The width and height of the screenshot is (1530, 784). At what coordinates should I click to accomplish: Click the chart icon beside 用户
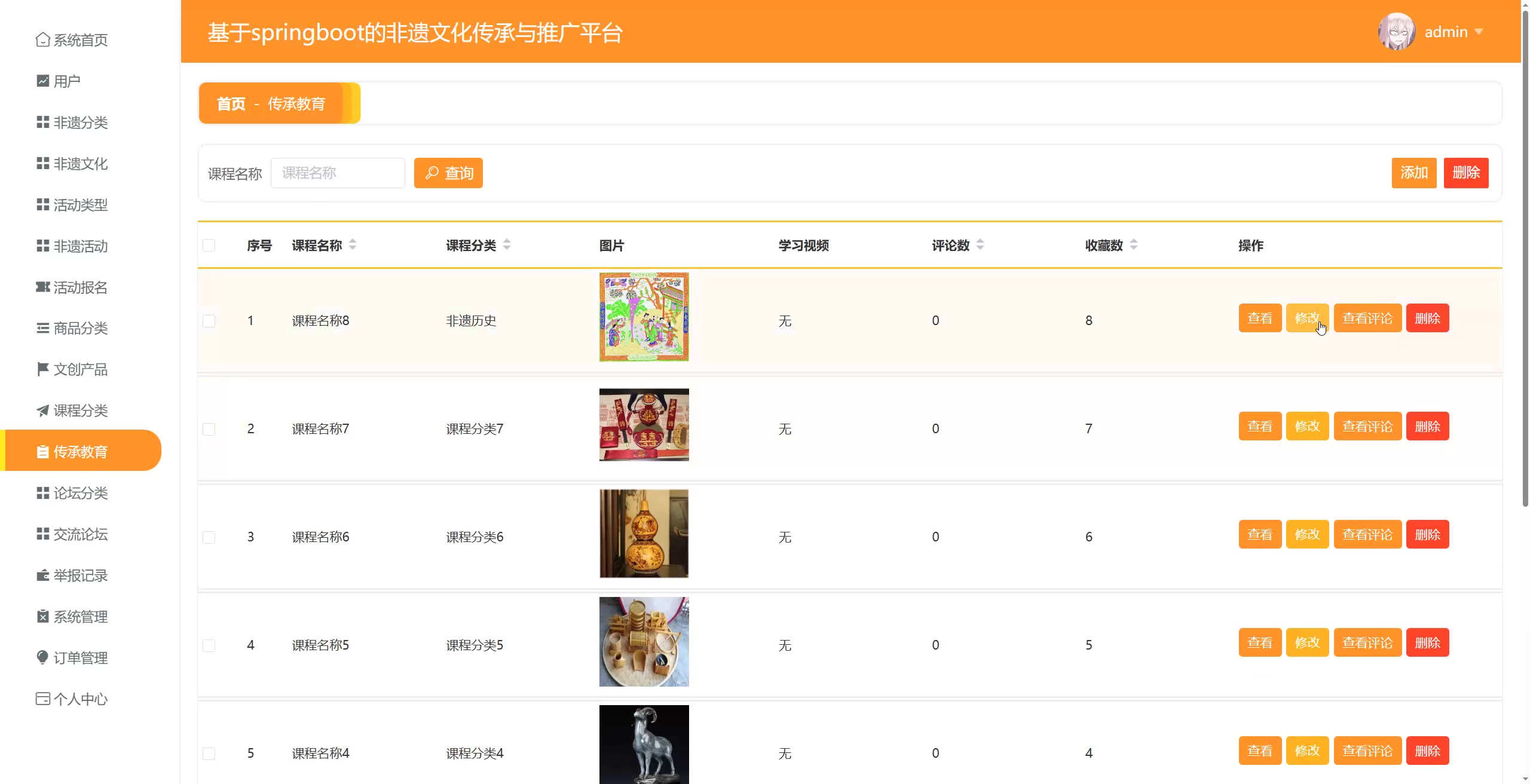(x=42, y=81)
